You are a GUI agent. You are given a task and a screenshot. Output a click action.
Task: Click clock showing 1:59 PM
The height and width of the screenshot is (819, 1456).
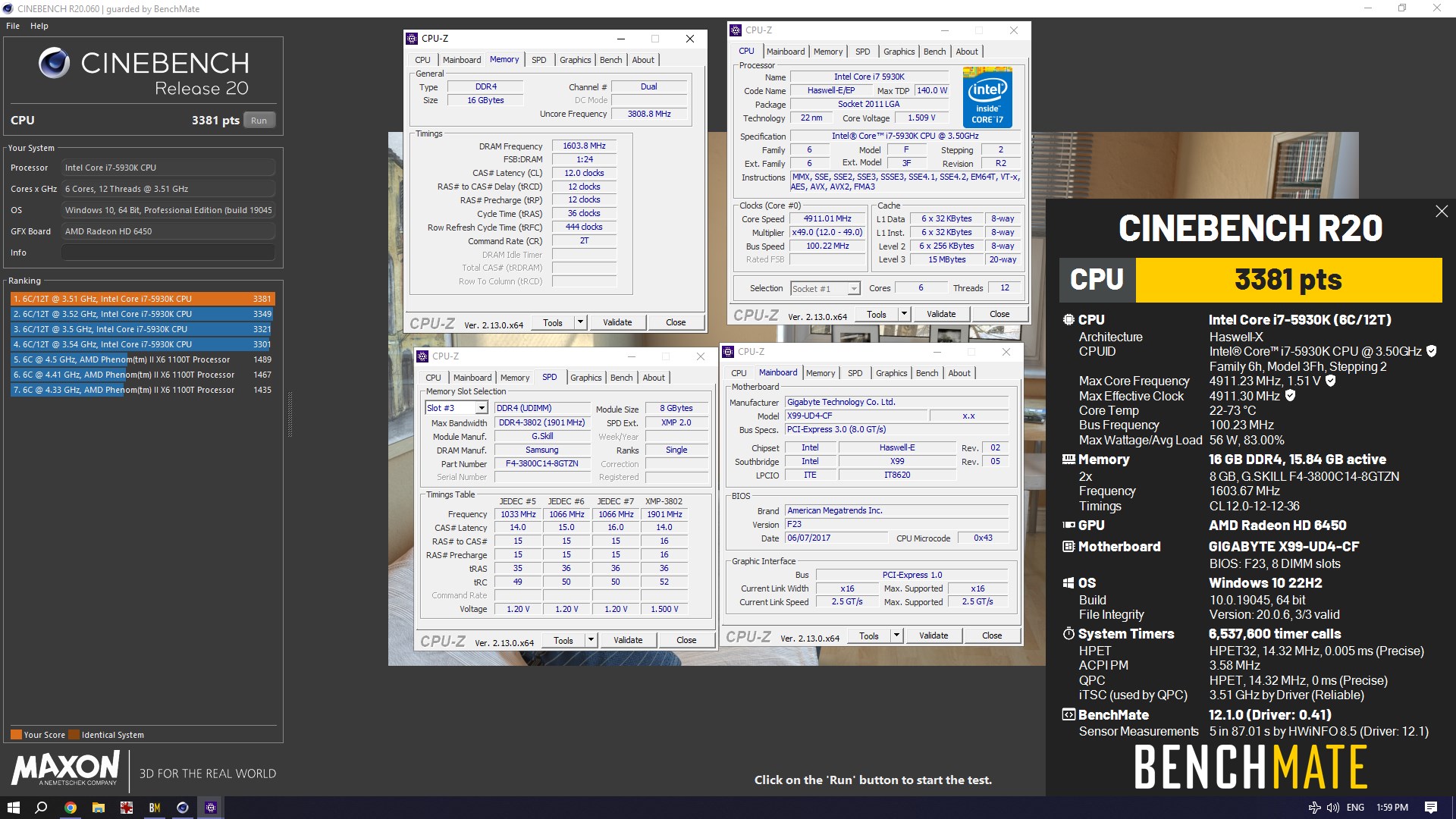pos(1392,808)
